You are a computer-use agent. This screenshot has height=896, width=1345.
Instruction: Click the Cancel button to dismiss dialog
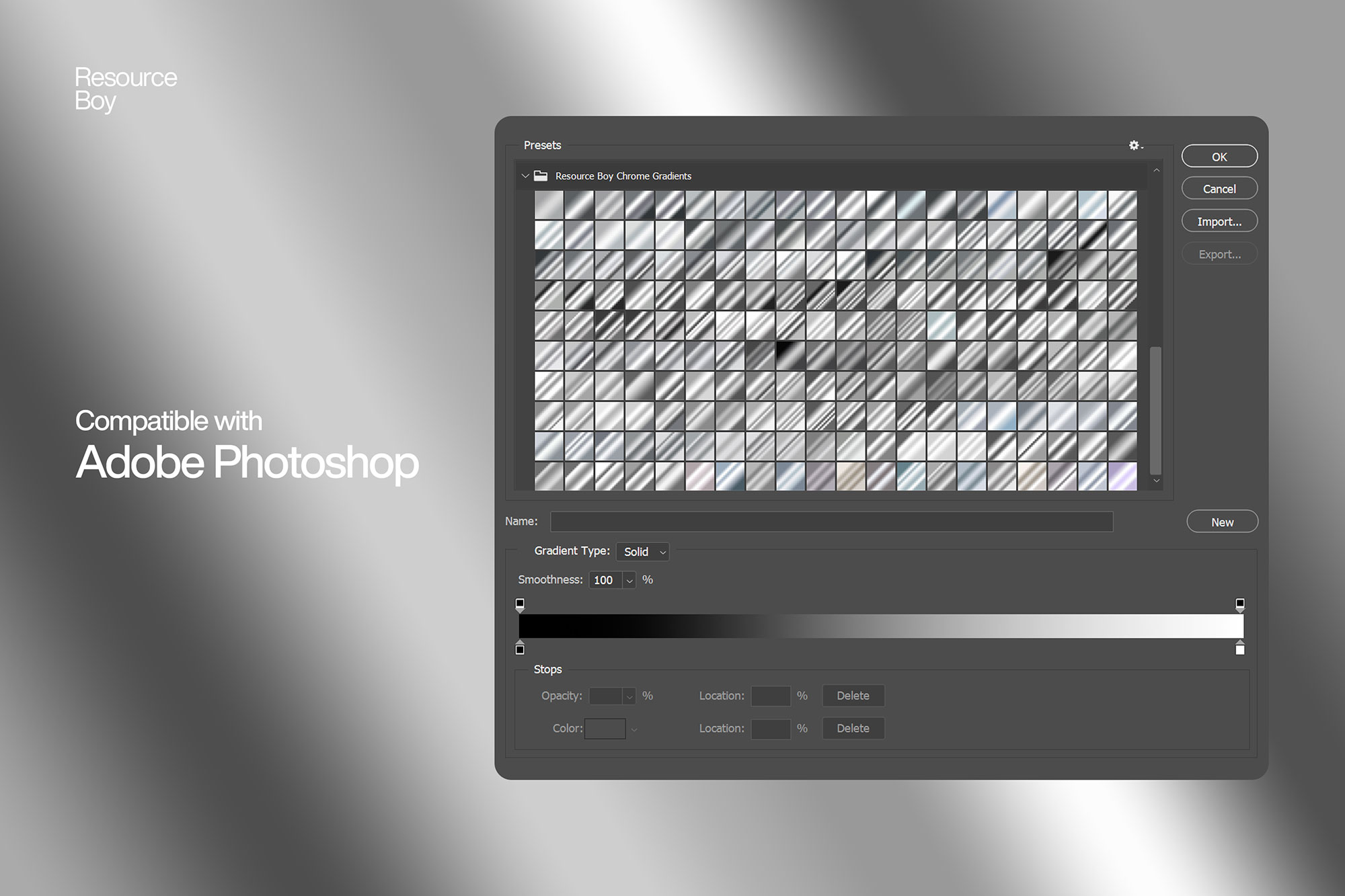(x=1220, y=189)
